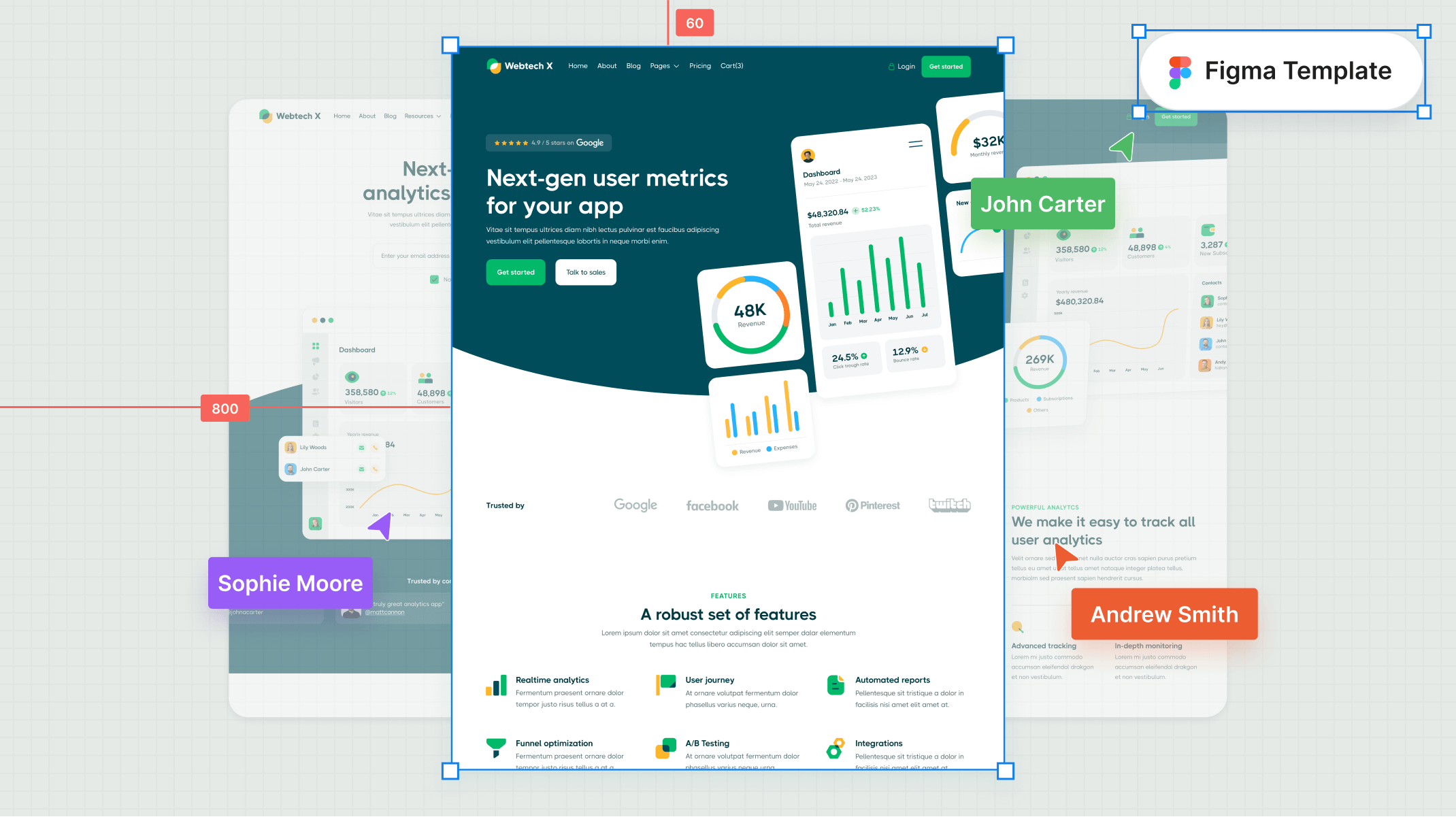Open Blog in the left page navbar
The height and width of the screenshot is (817, 1456).
pyautogui.click(x=390, y=116)
